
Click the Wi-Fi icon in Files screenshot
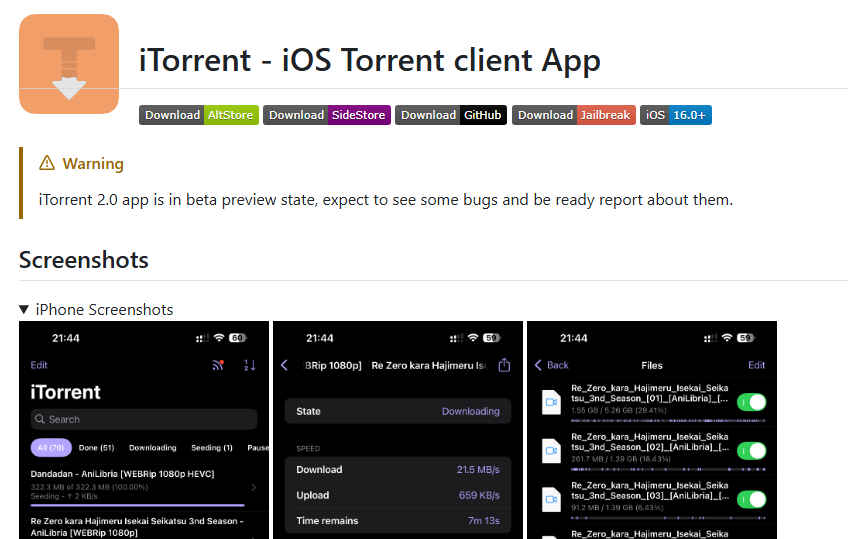(727, 338)
